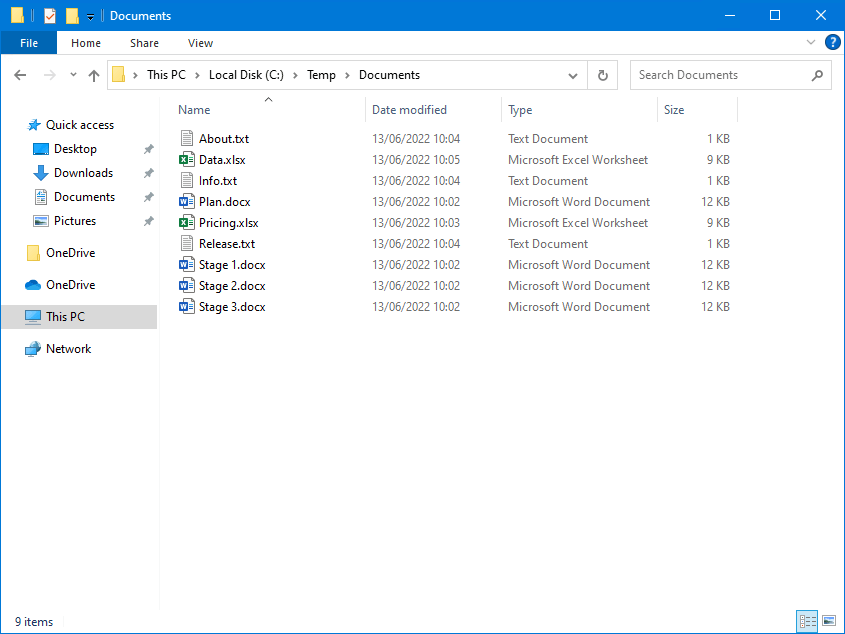Open the Pricing.xlsx Excel worksheet
Screen dimensions: 845x634
[228, 222]
